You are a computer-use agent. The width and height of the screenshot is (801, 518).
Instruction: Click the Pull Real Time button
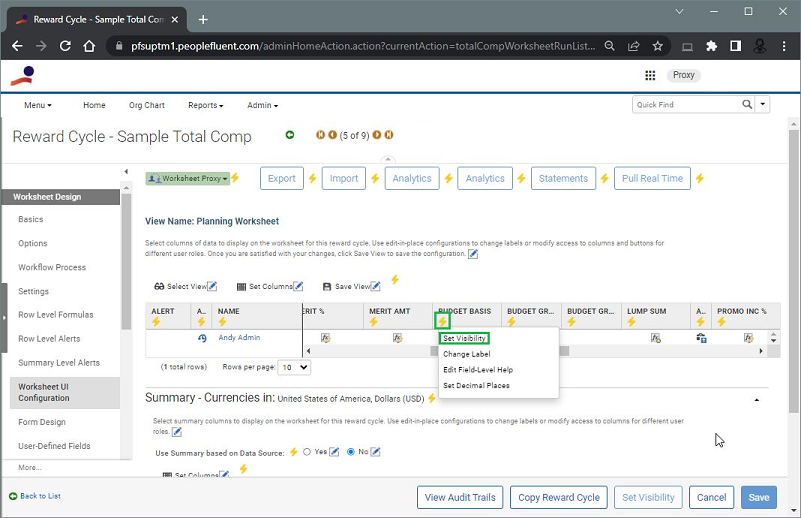[x=652, y=178]
